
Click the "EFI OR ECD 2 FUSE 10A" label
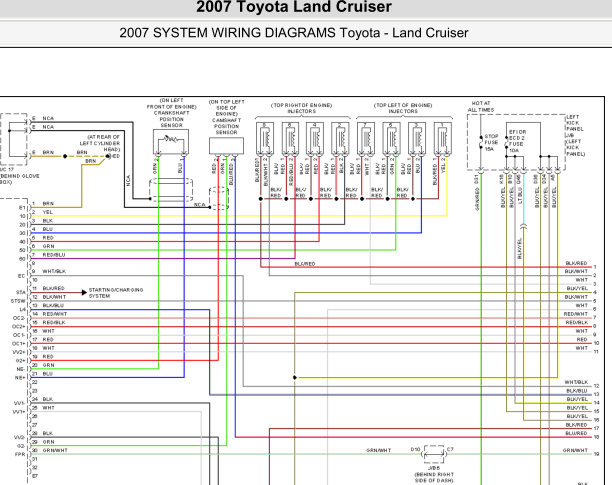(x=517, y=141)
